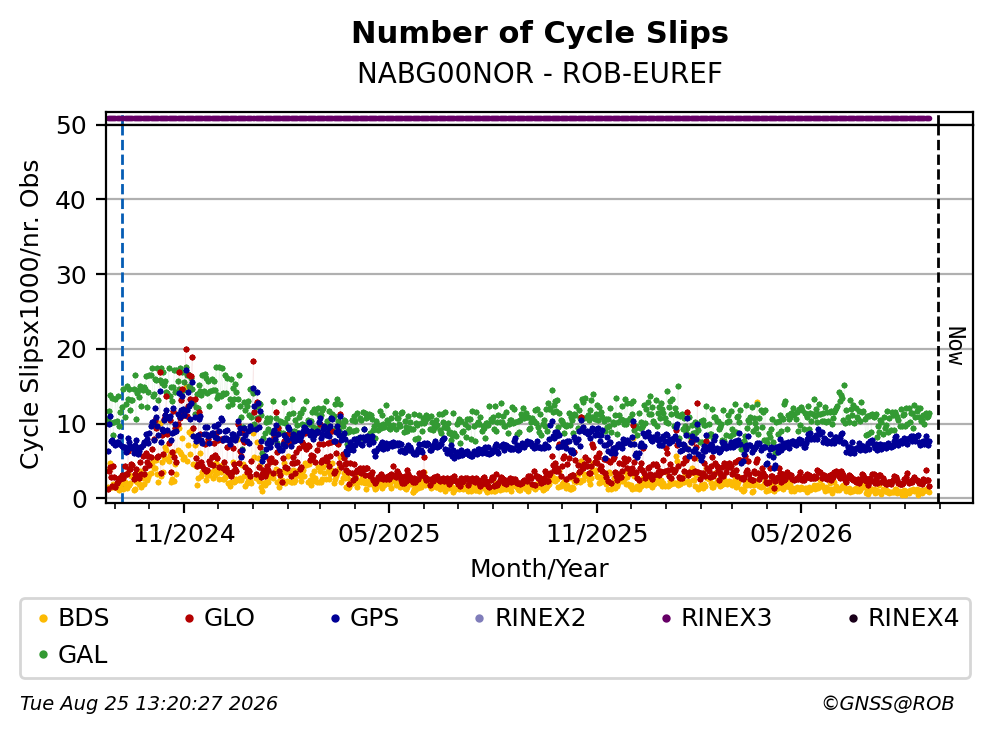This screenshot has height=734, width=993.
Task: Click the y-axis value 20
Action: [71, 350]
